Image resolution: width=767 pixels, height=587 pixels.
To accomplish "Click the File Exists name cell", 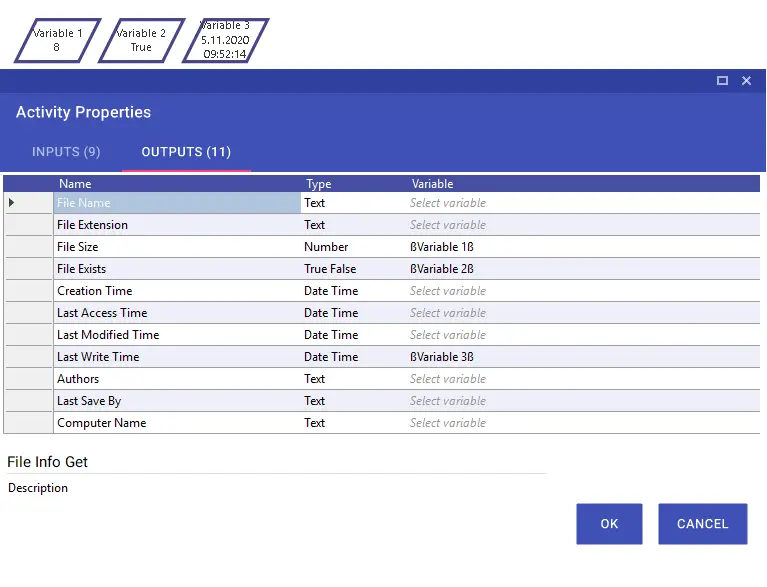I will pos(177,269).
